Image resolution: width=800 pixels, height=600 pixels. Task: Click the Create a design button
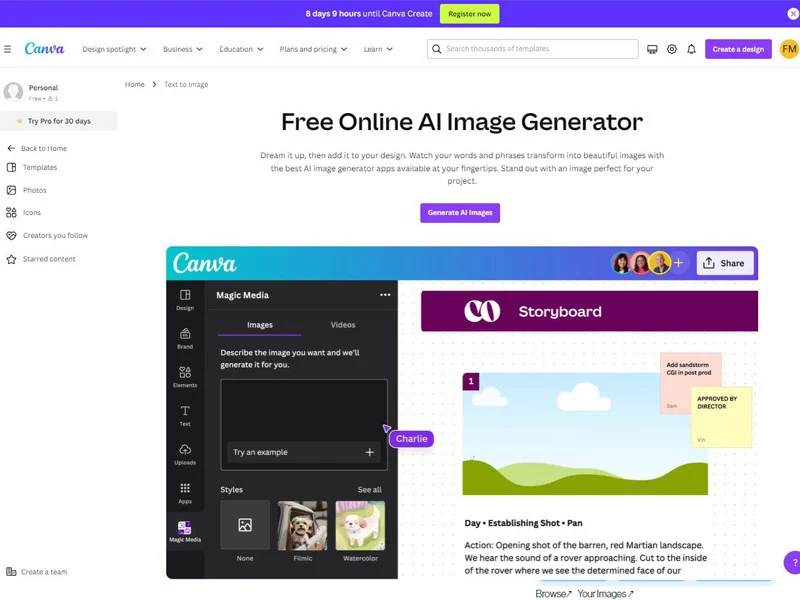[x=738, y=49]
